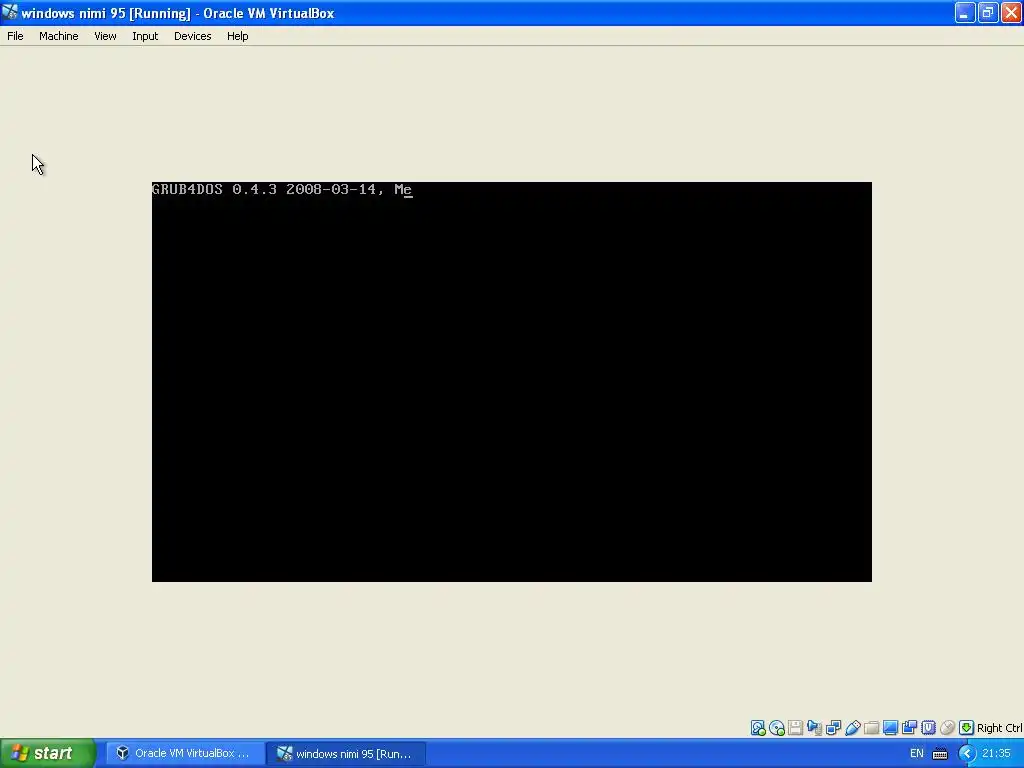Click the hard disk activity status icon
Screen dimensions: 1024x768
point(758,728)
